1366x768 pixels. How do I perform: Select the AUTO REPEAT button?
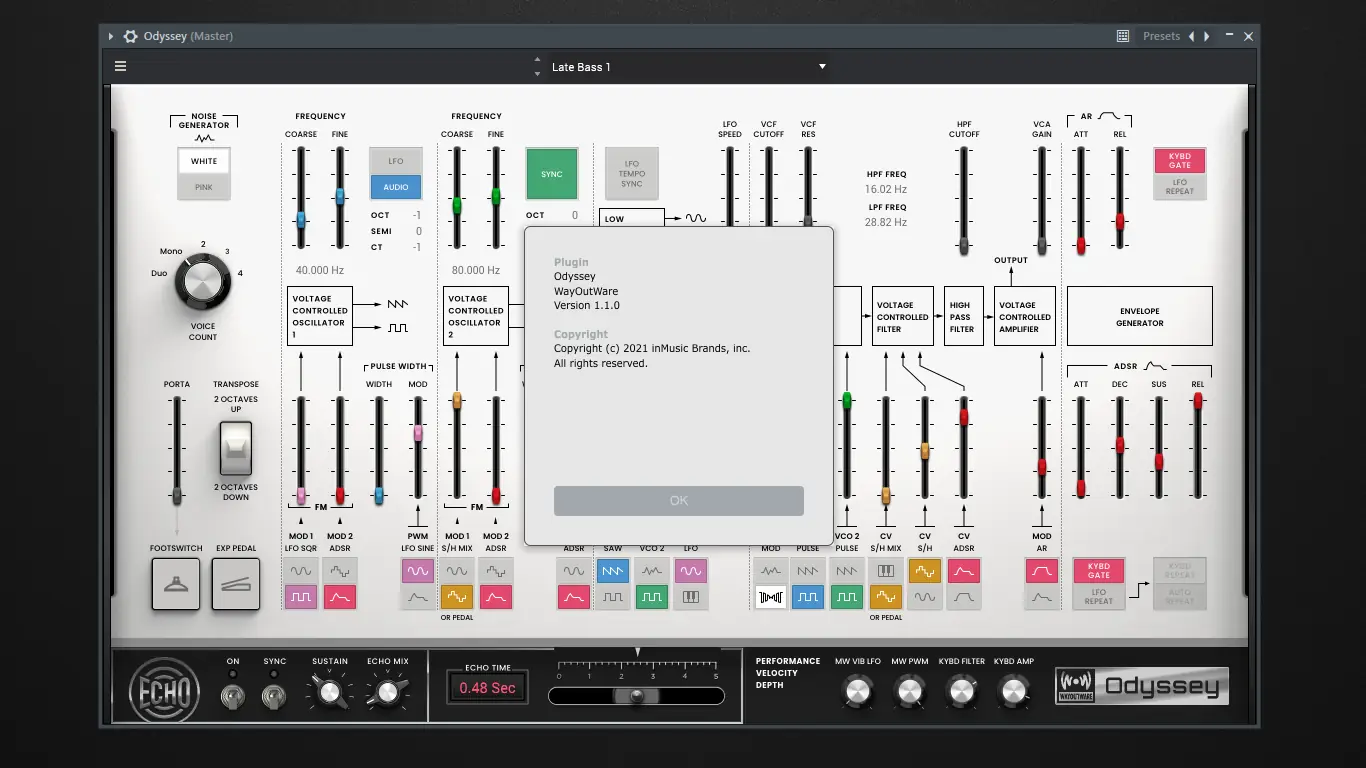pyautogui.click(x=1180, y=597)
